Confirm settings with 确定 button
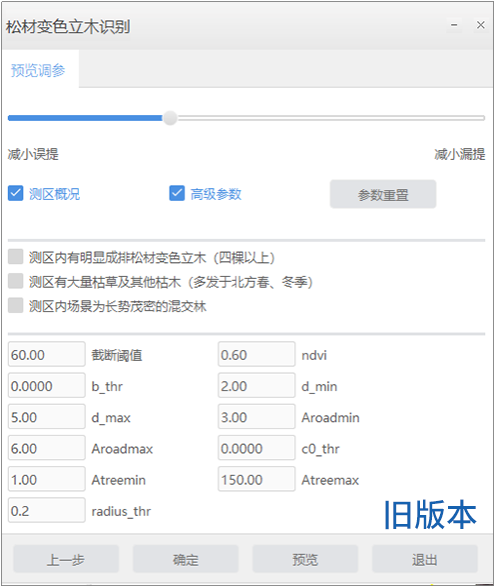Screen dimensions: 495x586 click(x=185, y=559)
